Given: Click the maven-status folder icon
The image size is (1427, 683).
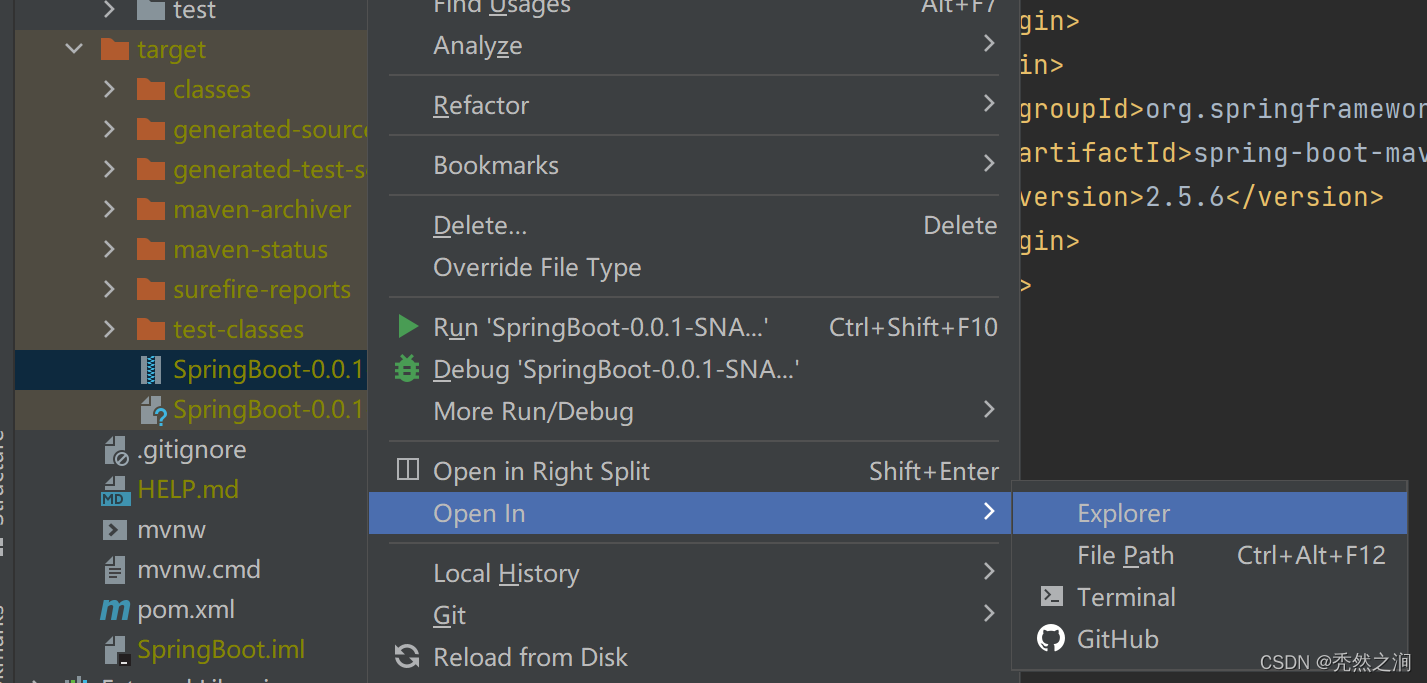Looking at the screenshot, I should coord(151,249).
